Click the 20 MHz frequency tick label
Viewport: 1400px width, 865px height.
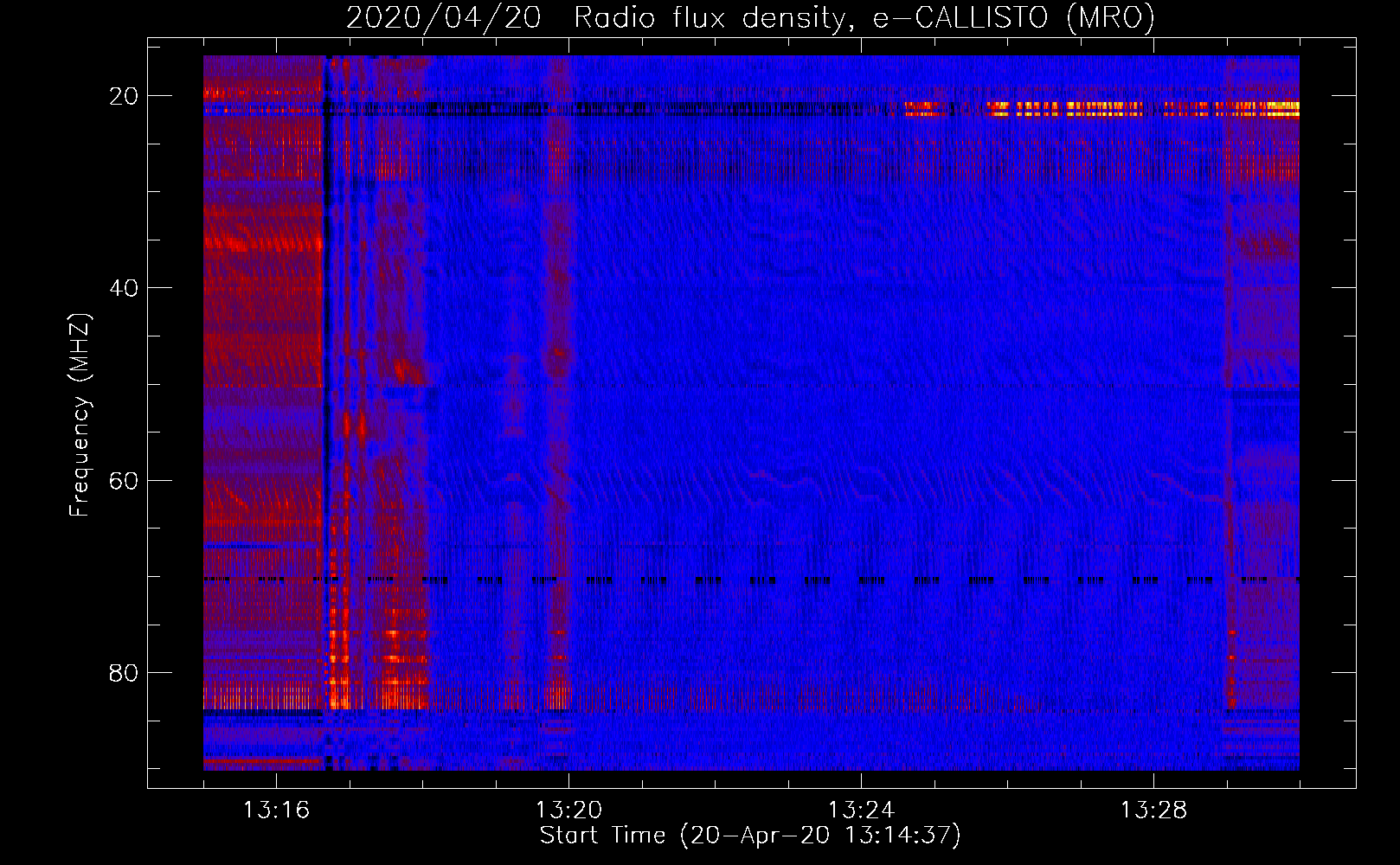[124, 96]
